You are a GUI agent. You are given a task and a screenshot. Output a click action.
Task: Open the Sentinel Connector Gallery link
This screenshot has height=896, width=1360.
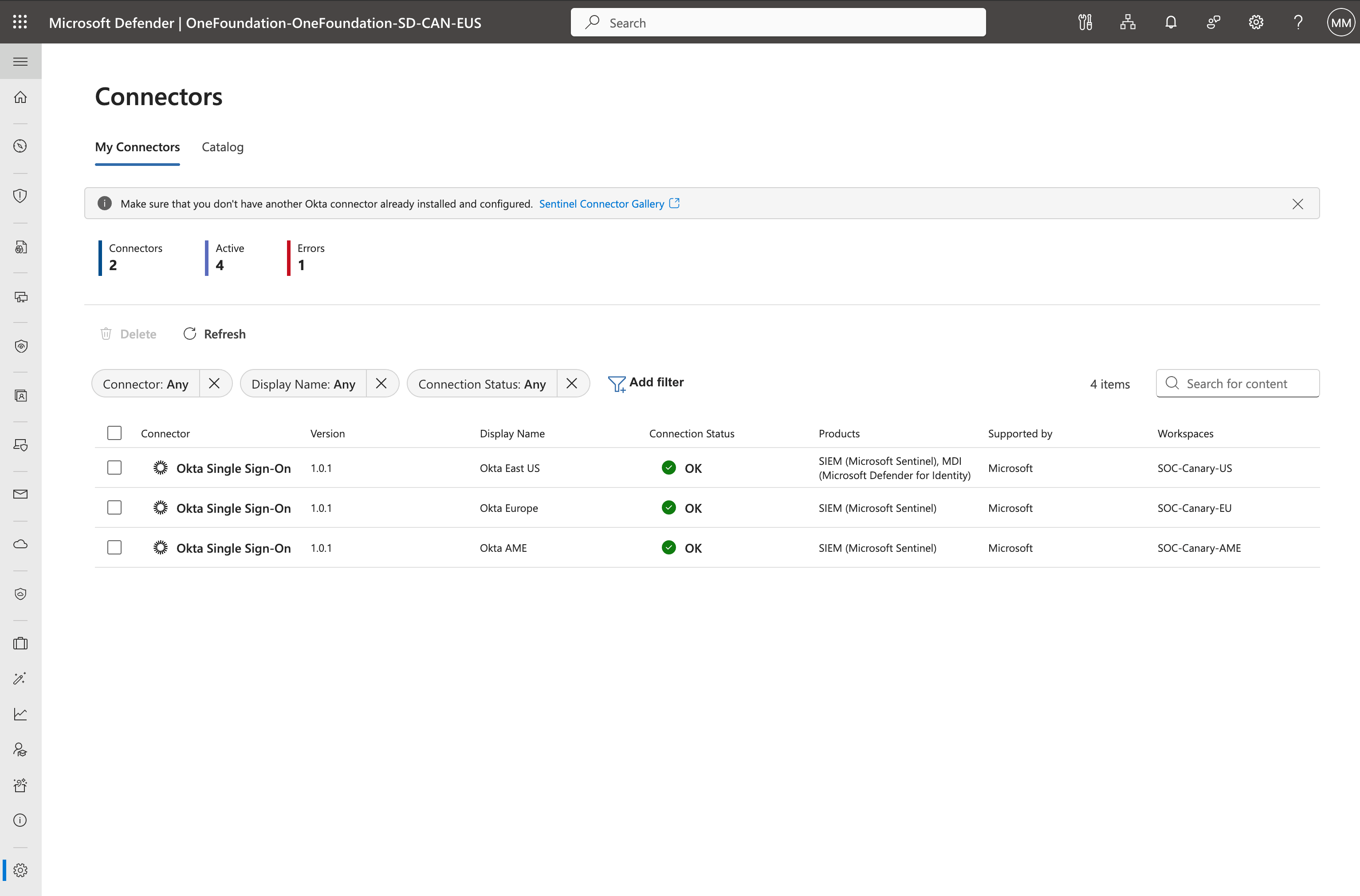click(x=603, y=204)
